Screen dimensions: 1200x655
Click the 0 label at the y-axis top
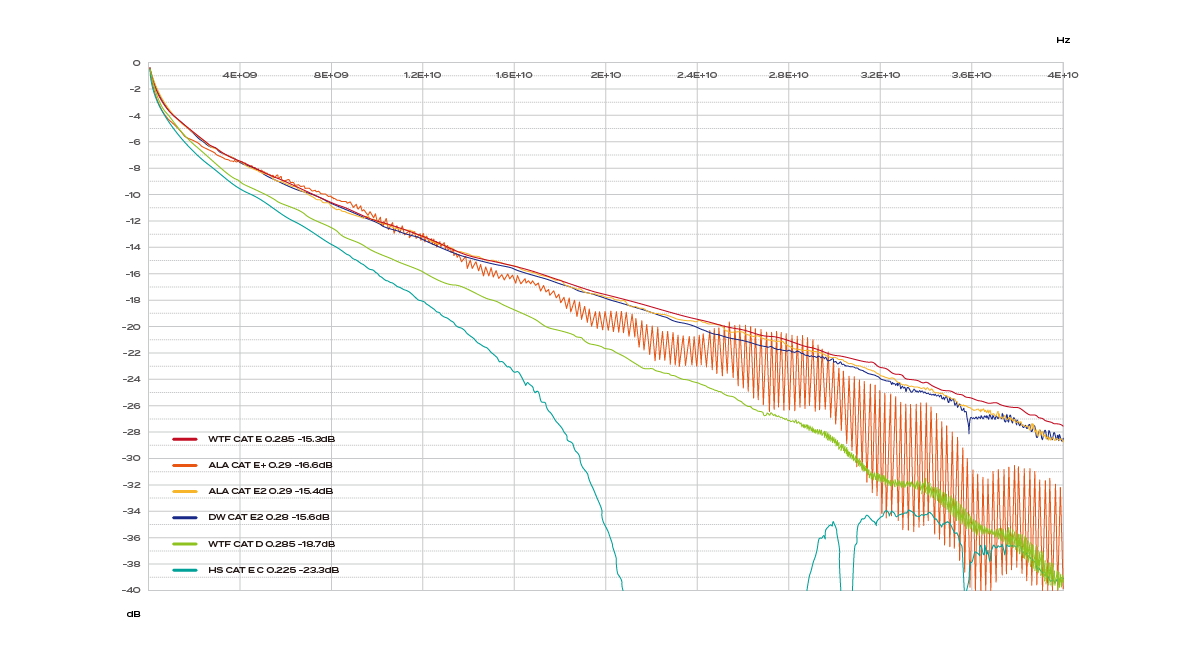(137, 63)
